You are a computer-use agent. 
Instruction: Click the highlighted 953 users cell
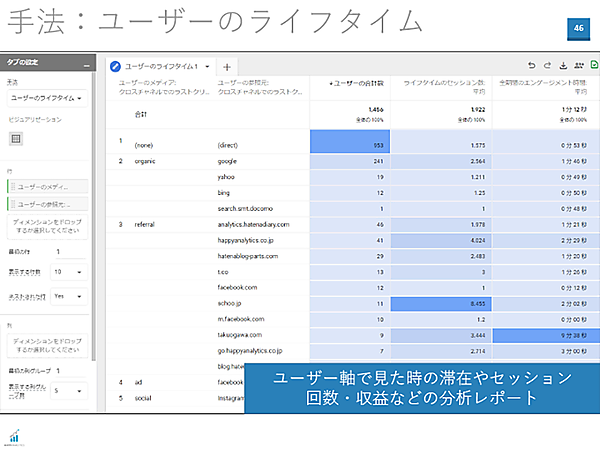pyautogui.click(x=350, y=144)
